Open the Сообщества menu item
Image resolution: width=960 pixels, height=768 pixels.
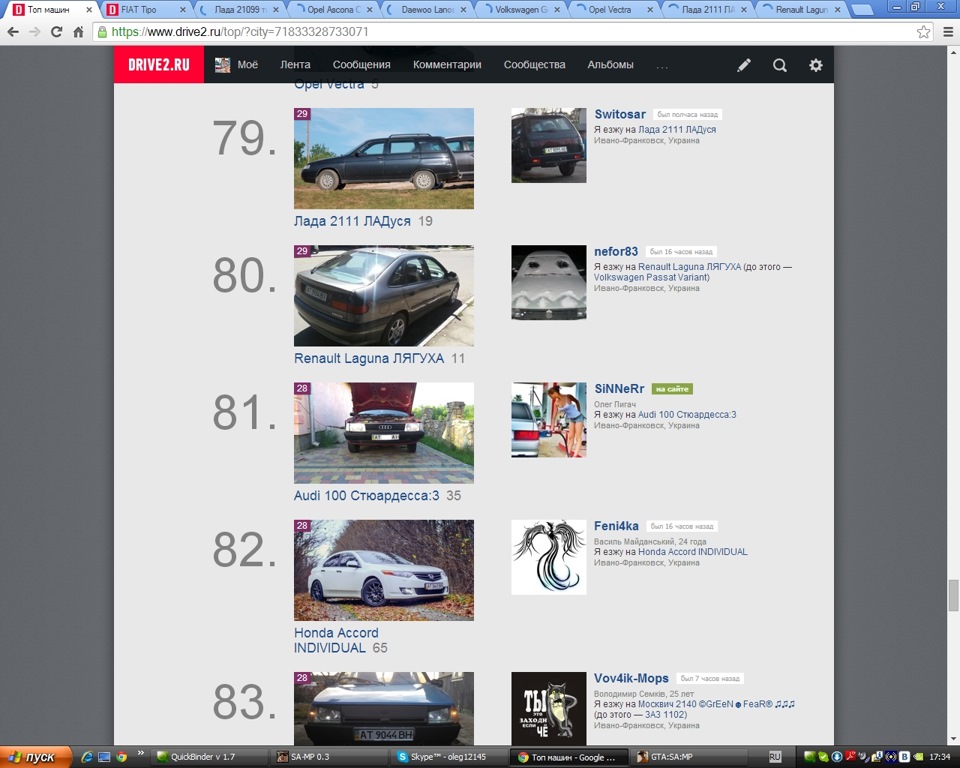tap(534, 64)
